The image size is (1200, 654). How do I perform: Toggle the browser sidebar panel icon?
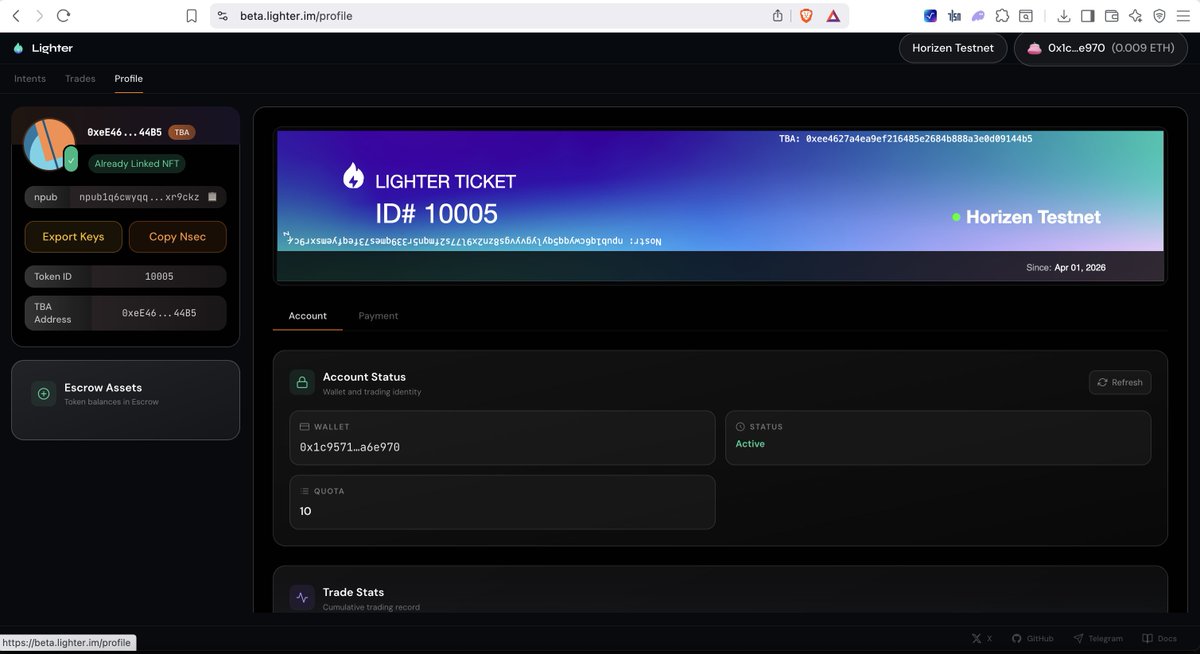tap(1088, 16)
